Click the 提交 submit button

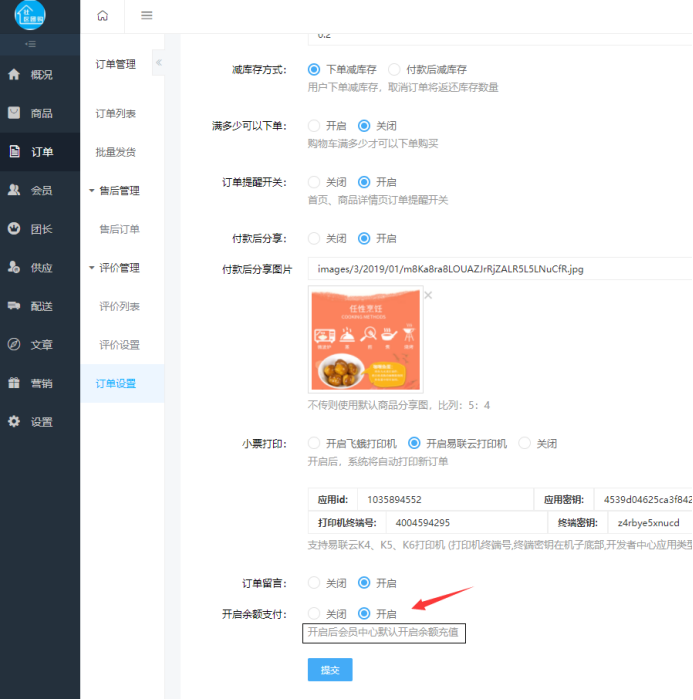coord(329,670)
